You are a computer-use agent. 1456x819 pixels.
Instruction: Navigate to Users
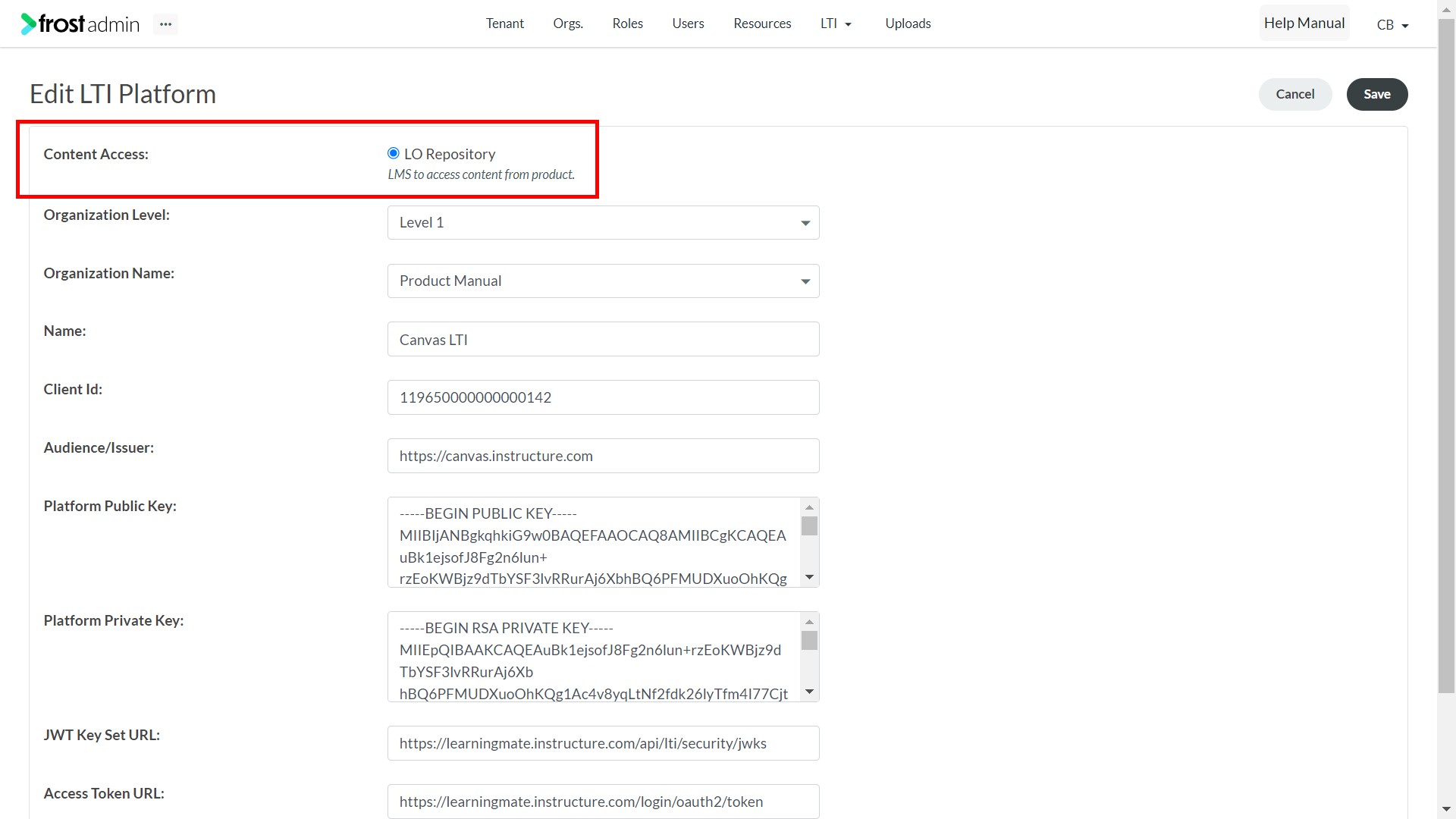688,24
